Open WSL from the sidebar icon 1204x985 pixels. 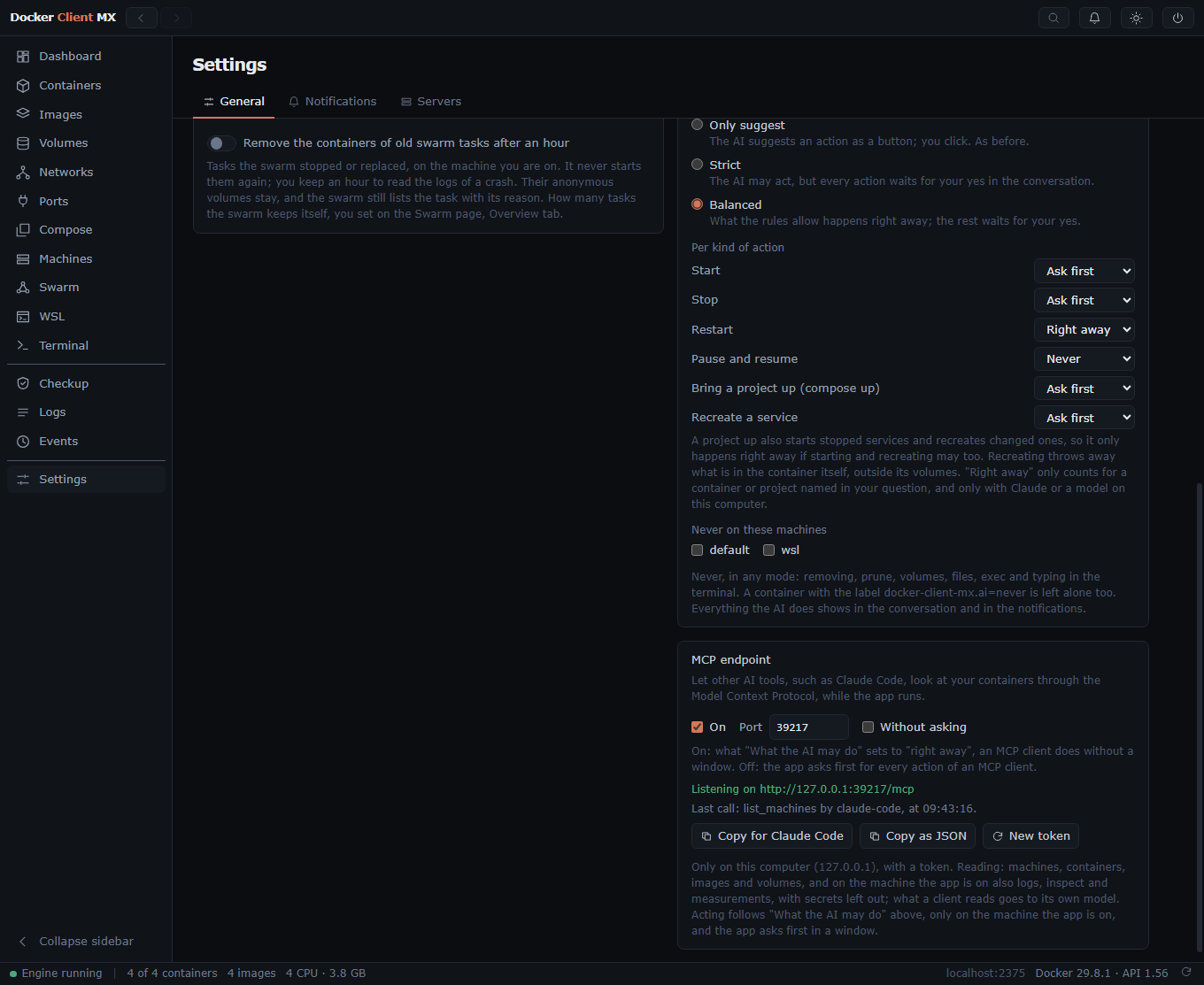click(x=23, y=317)
